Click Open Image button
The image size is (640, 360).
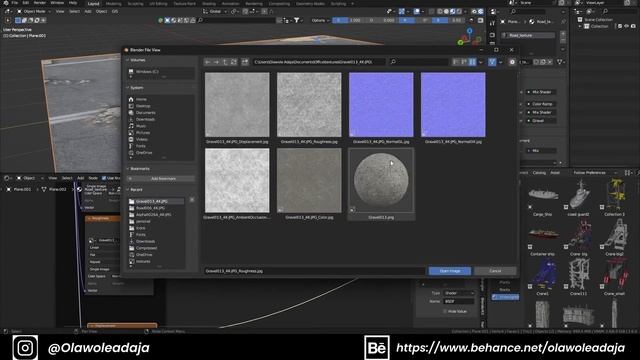450,271
